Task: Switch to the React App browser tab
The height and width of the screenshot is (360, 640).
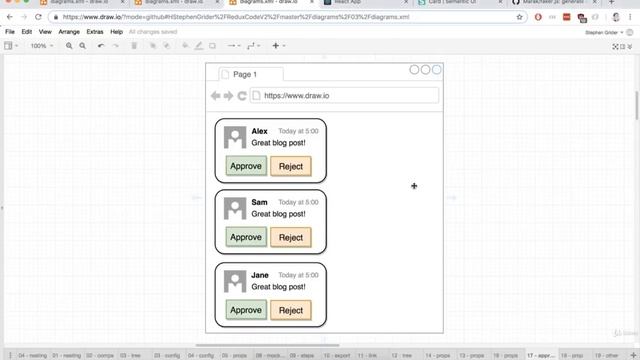Action: [366, 2]
